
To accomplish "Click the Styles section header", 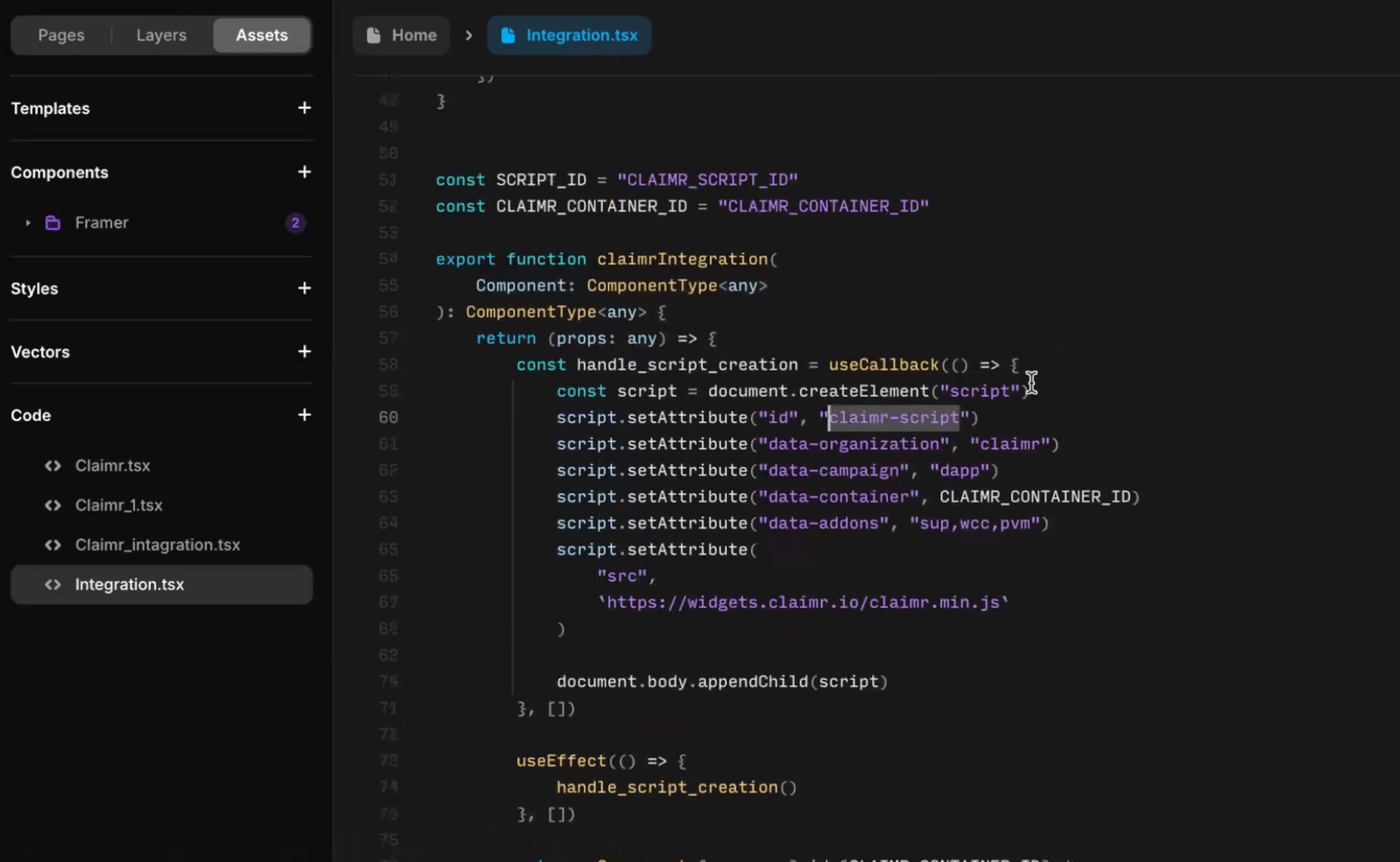I will coord(34,288).
